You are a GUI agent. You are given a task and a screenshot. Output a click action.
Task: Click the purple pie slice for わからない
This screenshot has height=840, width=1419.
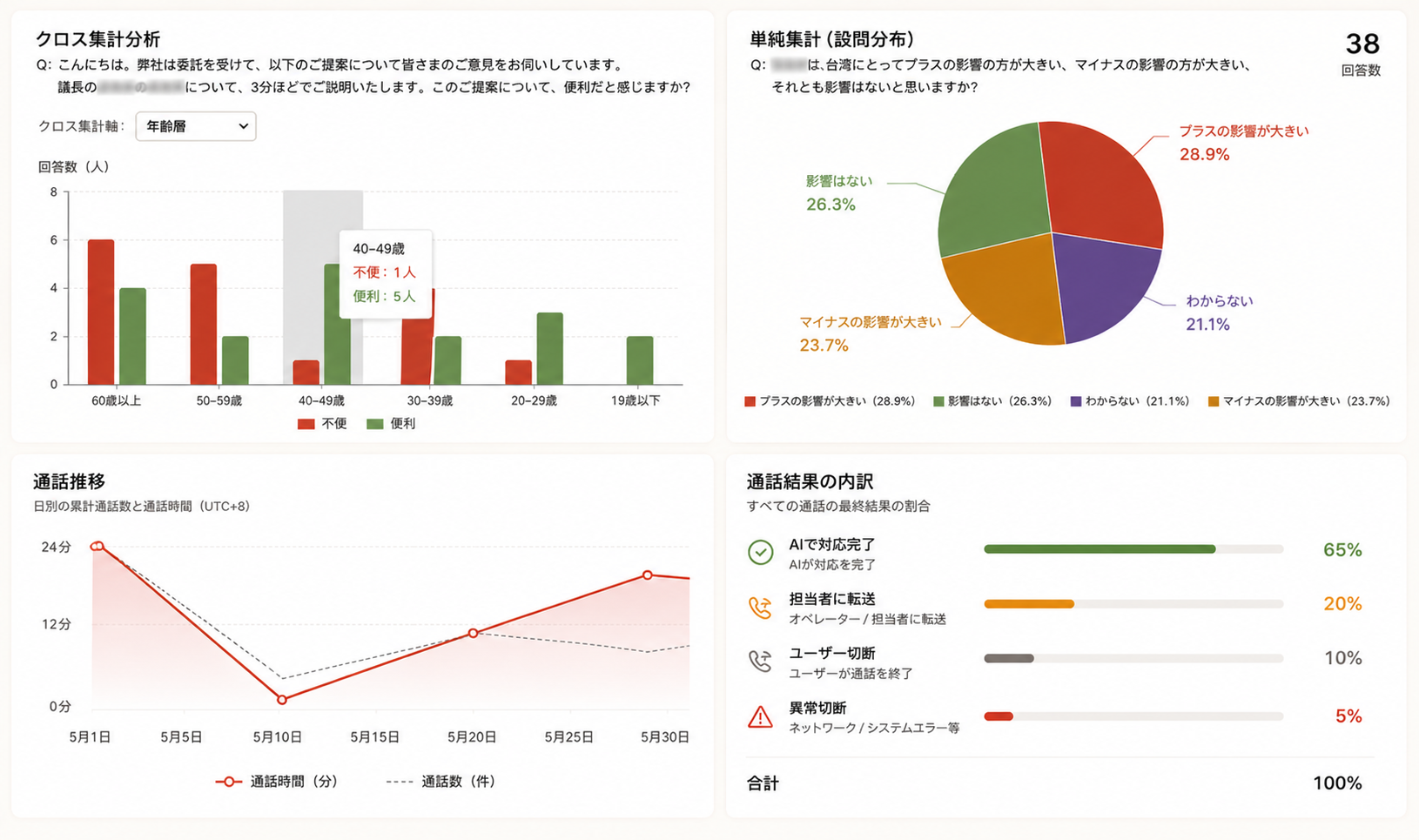click(1106, 287)
